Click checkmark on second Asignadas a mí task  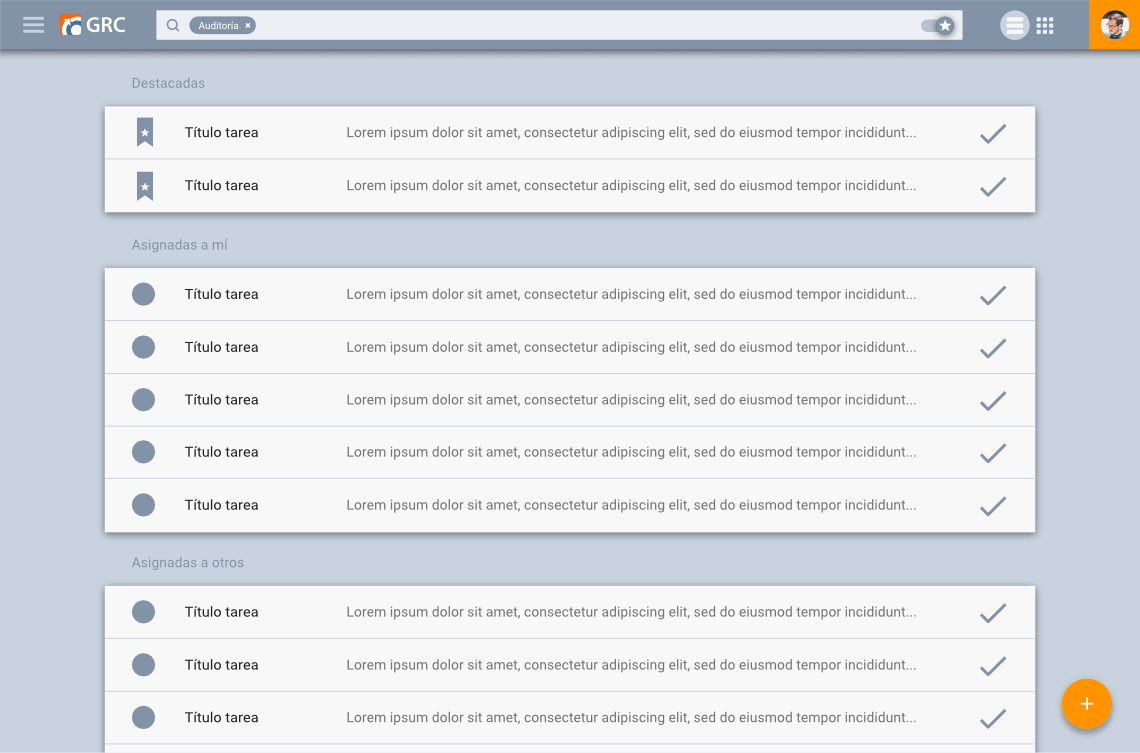pyautogui.click(x=992, y=348)
